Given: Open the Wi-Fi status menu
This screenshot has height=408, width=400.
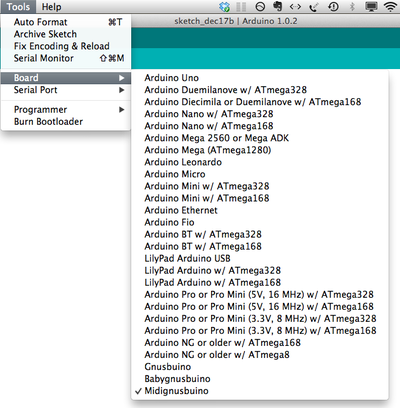Looking at the screenshot, I should pyautogui.click(x=391, y=7).
